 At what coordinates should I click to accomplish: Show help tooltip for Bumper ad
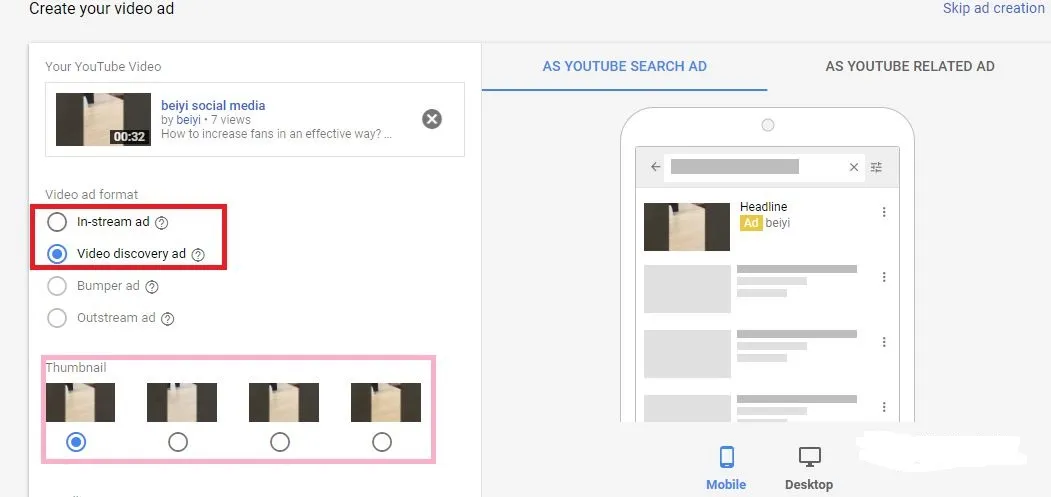(152, 287)
